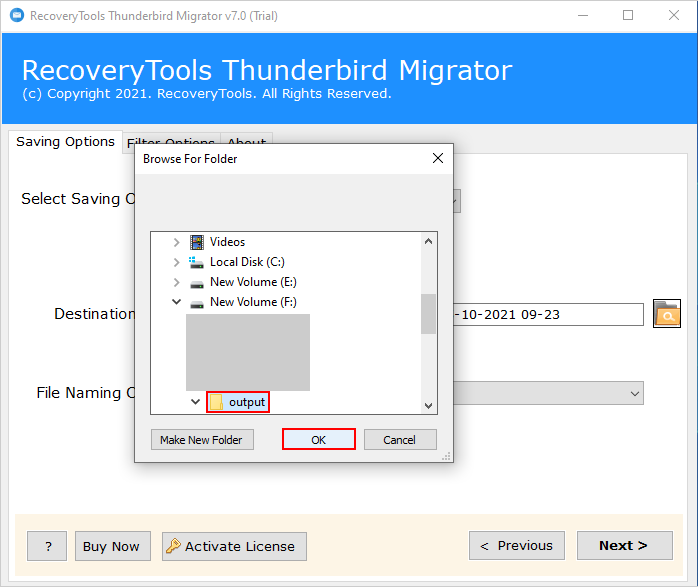
Task: Click the key icon on Activate License
Action: tap(173, 546)
